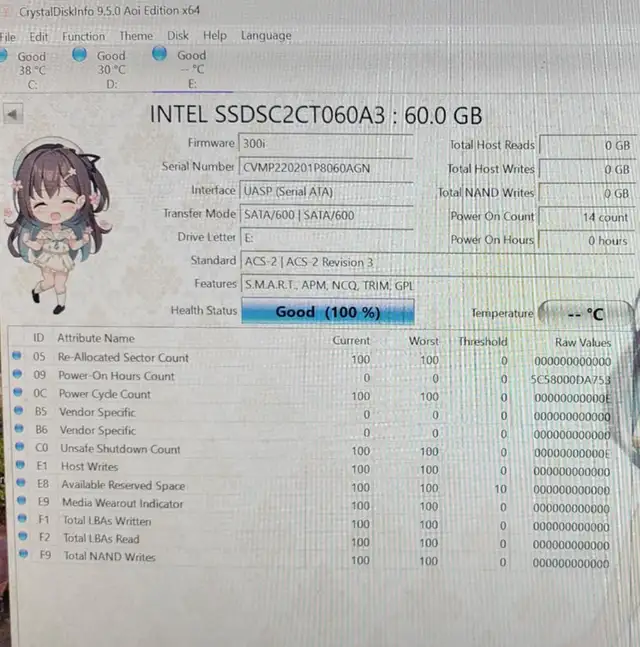Image resolution: width=640 pixels, height=647 pixels.
Task: Select the Available Reserved Space row
Action: coord(314,486)
